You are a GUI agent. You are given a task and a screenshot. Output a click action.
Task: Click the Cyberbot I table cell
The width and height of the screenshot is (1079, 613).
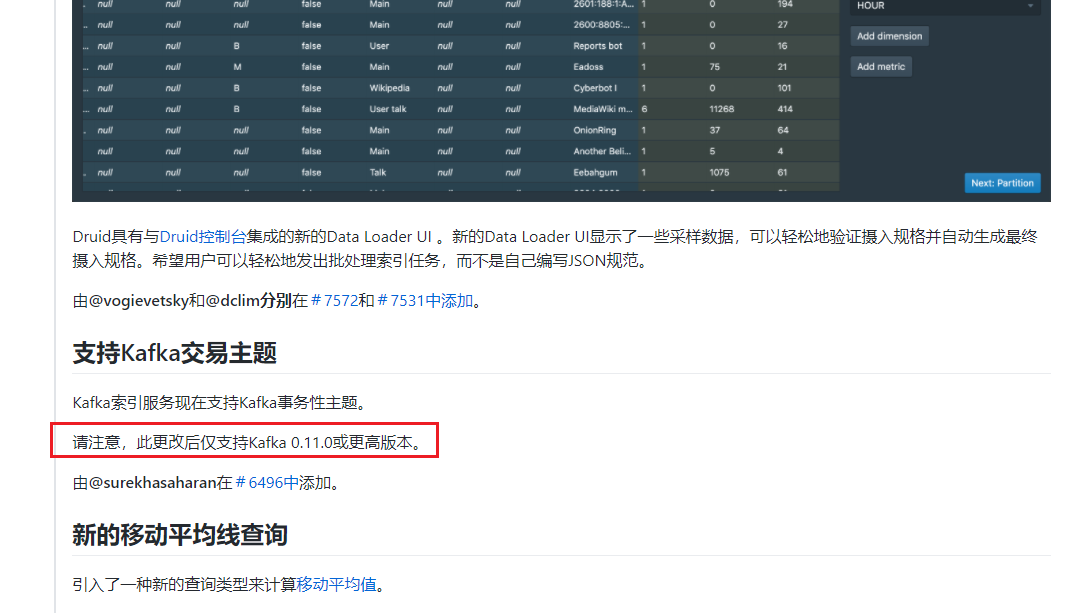[x=595, y=88]
